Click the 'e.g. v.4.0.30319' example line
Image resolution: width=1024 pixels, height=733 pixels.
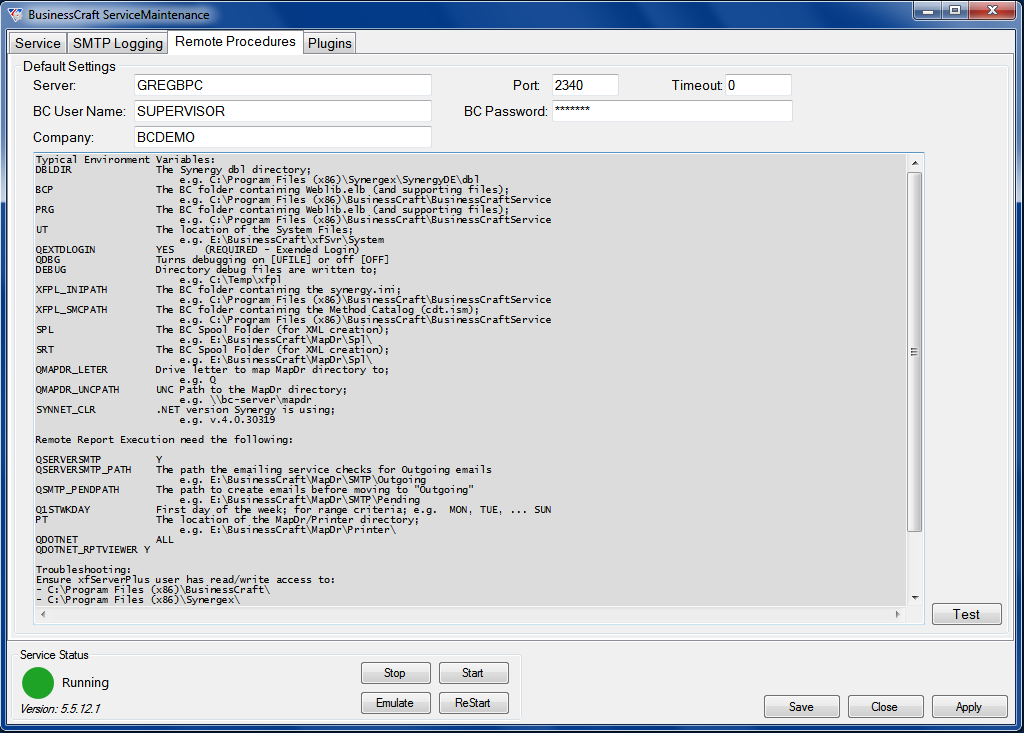227,419
